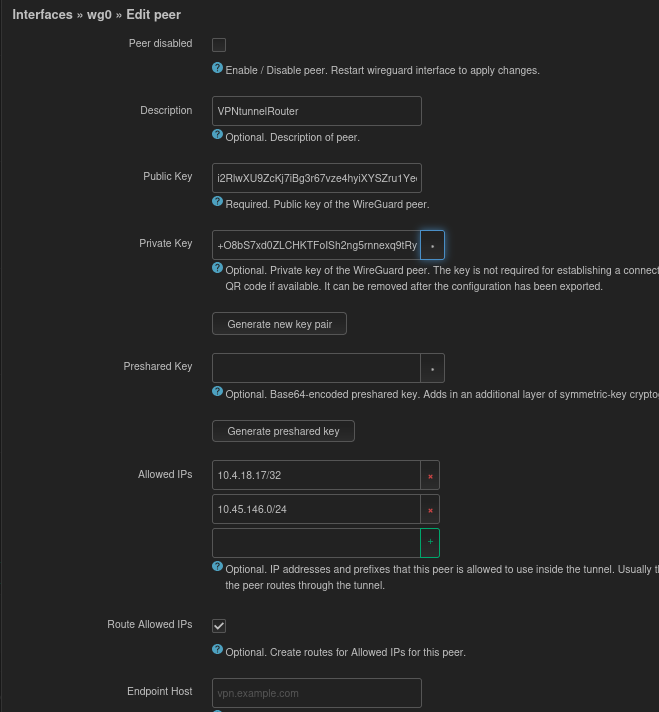659x712 pixels.
Task: Click help icon for Preshared Key hint
Action: [x=218, y=392]
